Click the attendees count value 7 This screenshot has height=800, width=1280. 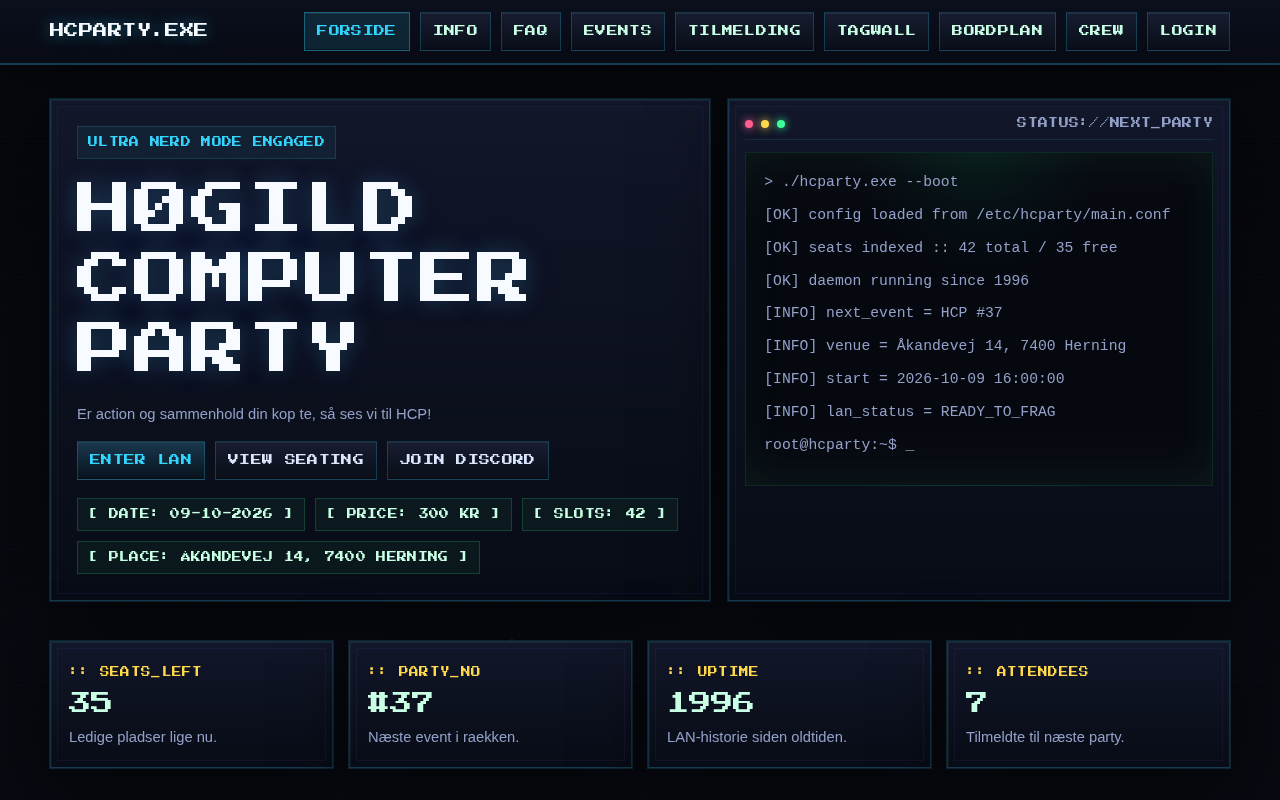coord(976,702)
